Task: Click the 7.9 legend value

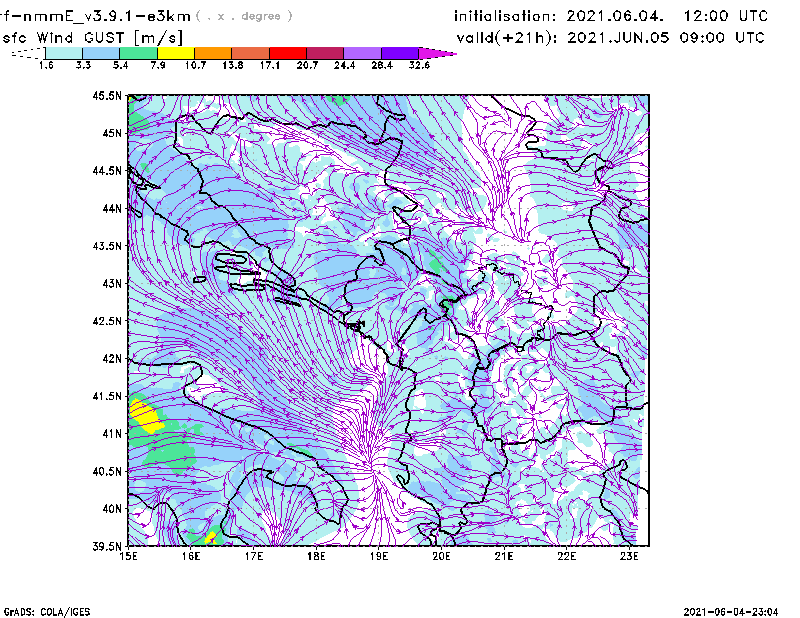Action: tap(158, 65)
